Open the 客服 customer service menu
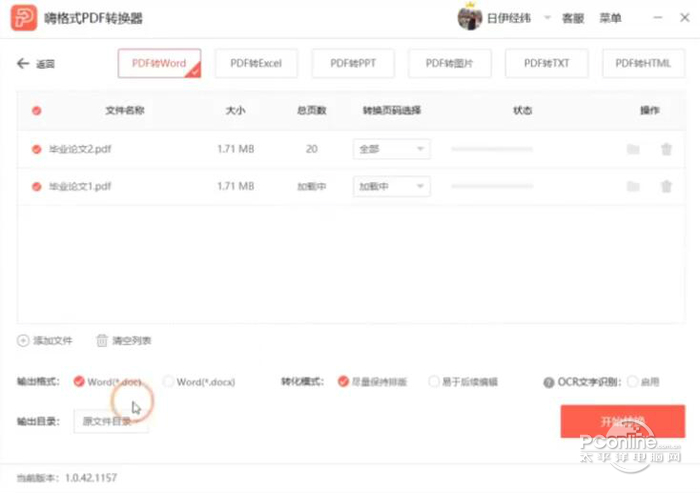This screenshot has width=700, height=493. click(x=573, y=18)
